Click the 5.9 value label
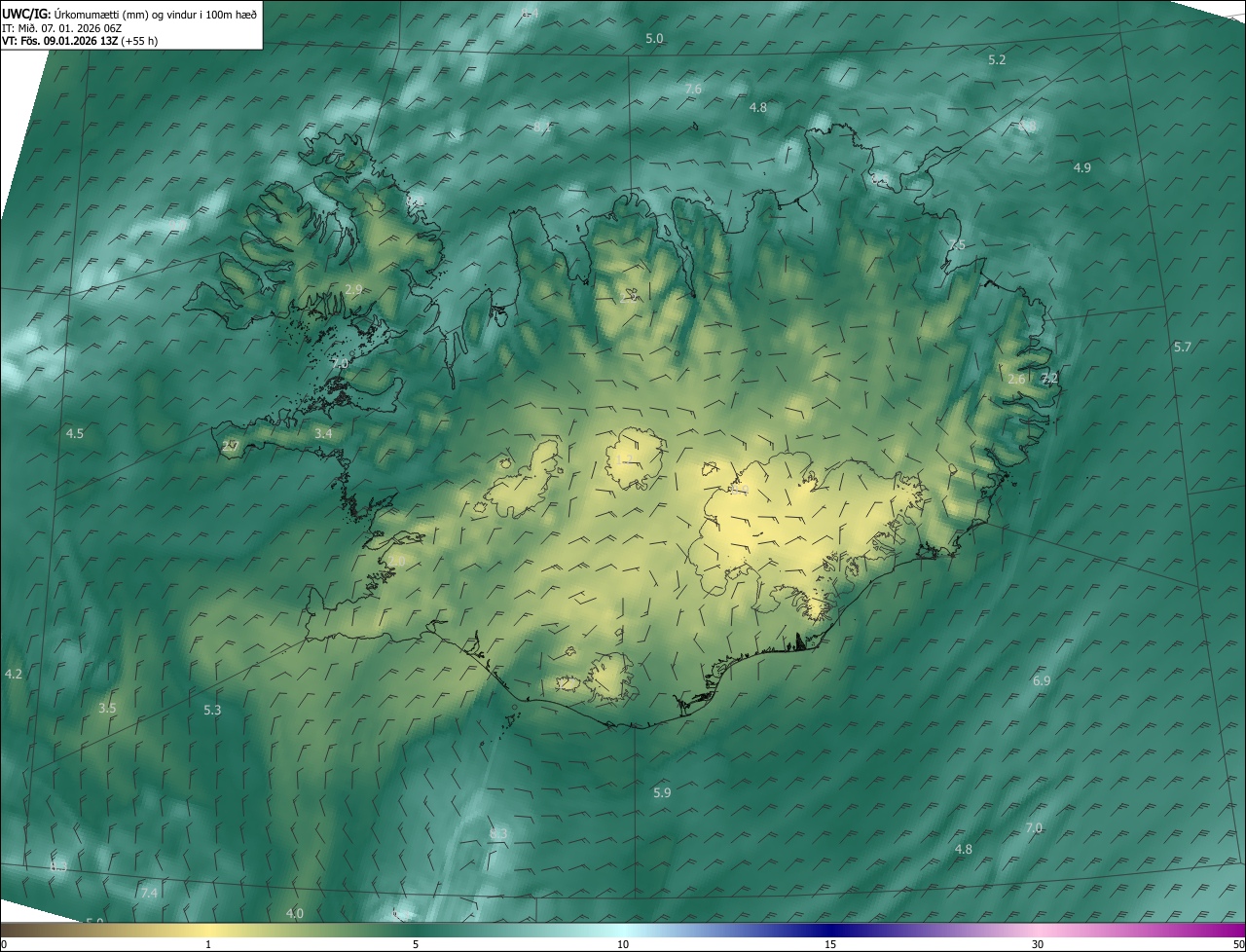Screen dimensions: 1246x952 662,793
